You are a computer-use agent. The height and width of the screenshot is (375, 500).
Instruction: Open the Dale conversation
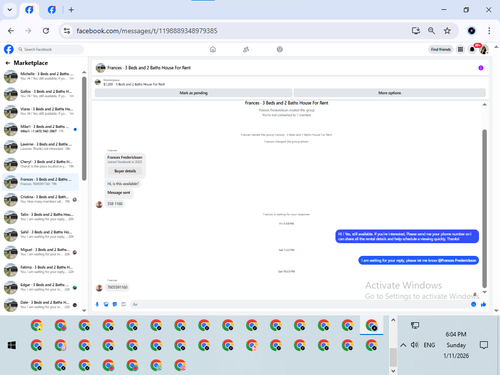40,305
